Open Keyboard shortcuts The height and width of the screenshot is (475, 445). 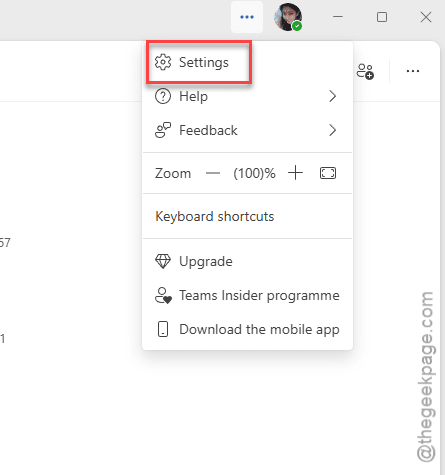coord(215,216)
